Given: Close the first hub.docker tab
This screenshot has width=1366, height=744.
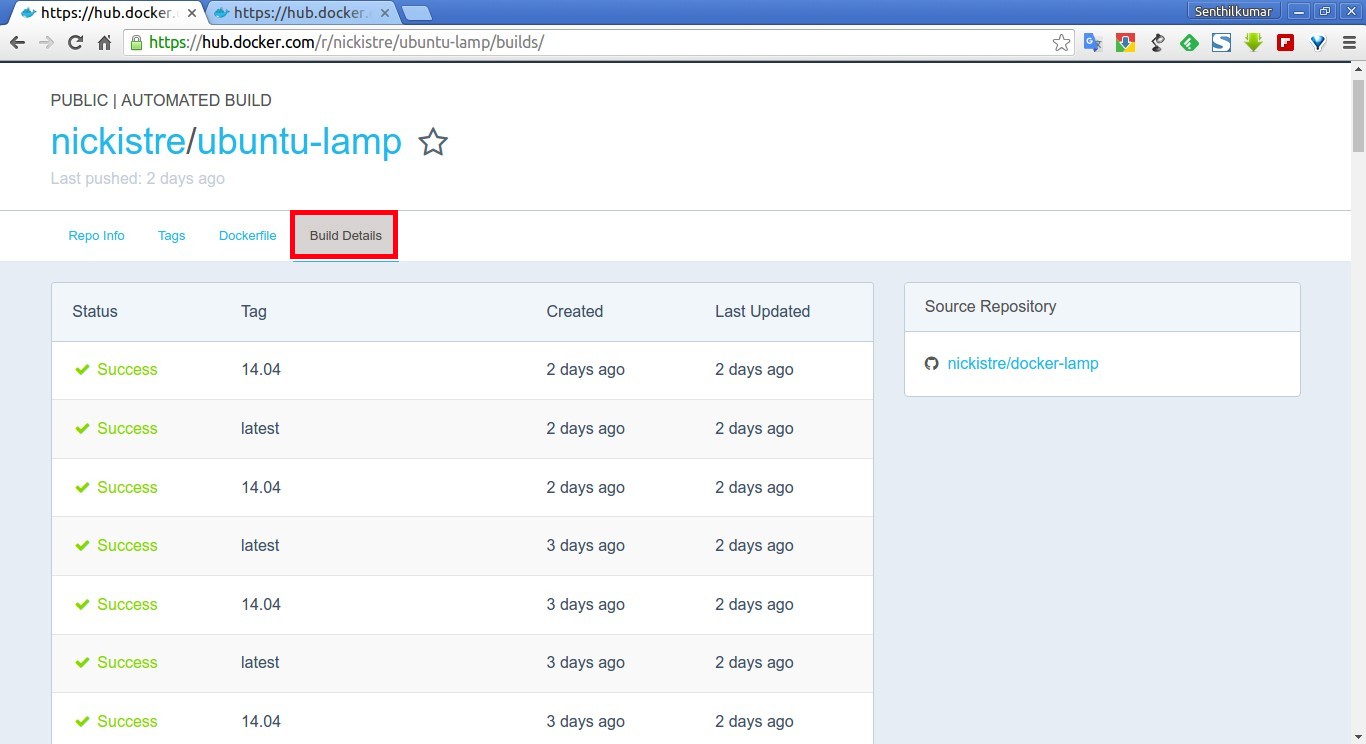Looking at the screenshot, I should (x=192, y=14).
